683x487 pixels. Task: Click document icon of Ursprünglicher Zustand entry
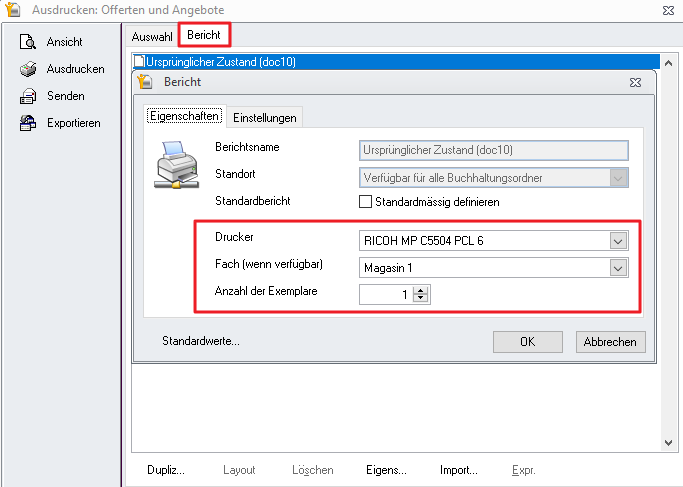click(140, 61)
